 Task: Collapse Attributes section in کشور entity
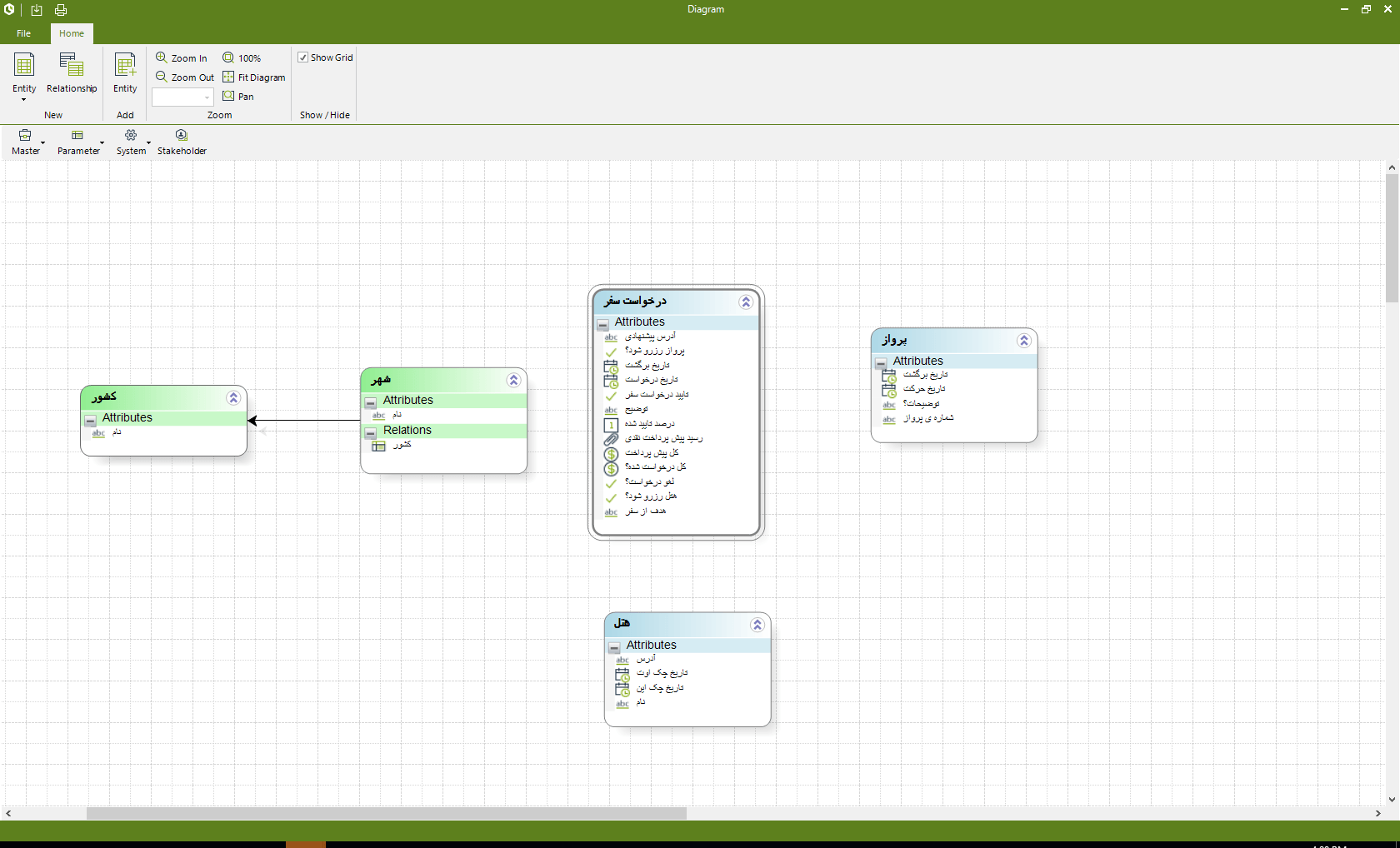90,420
